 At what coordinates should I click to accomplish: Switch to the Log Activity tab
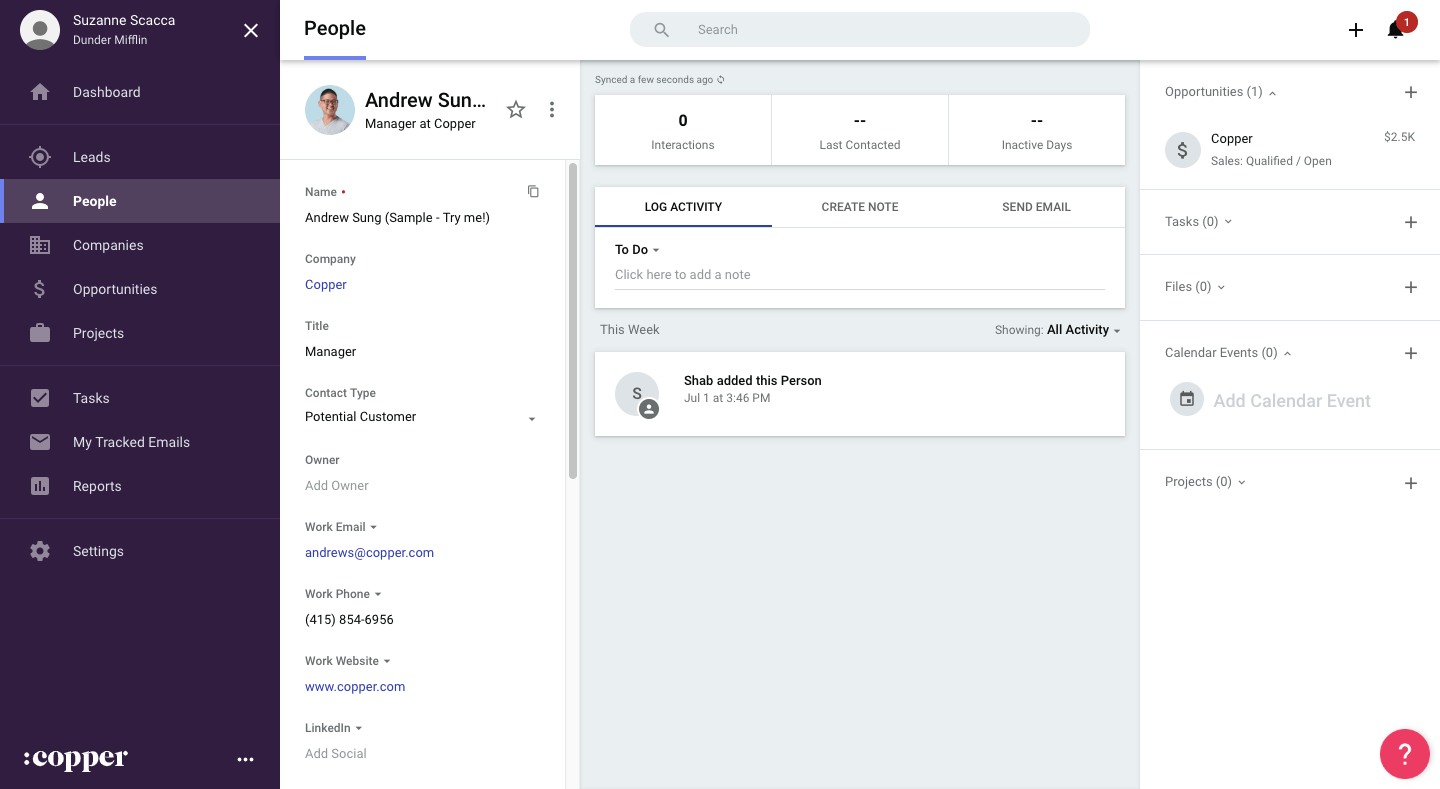click(683, 207)
